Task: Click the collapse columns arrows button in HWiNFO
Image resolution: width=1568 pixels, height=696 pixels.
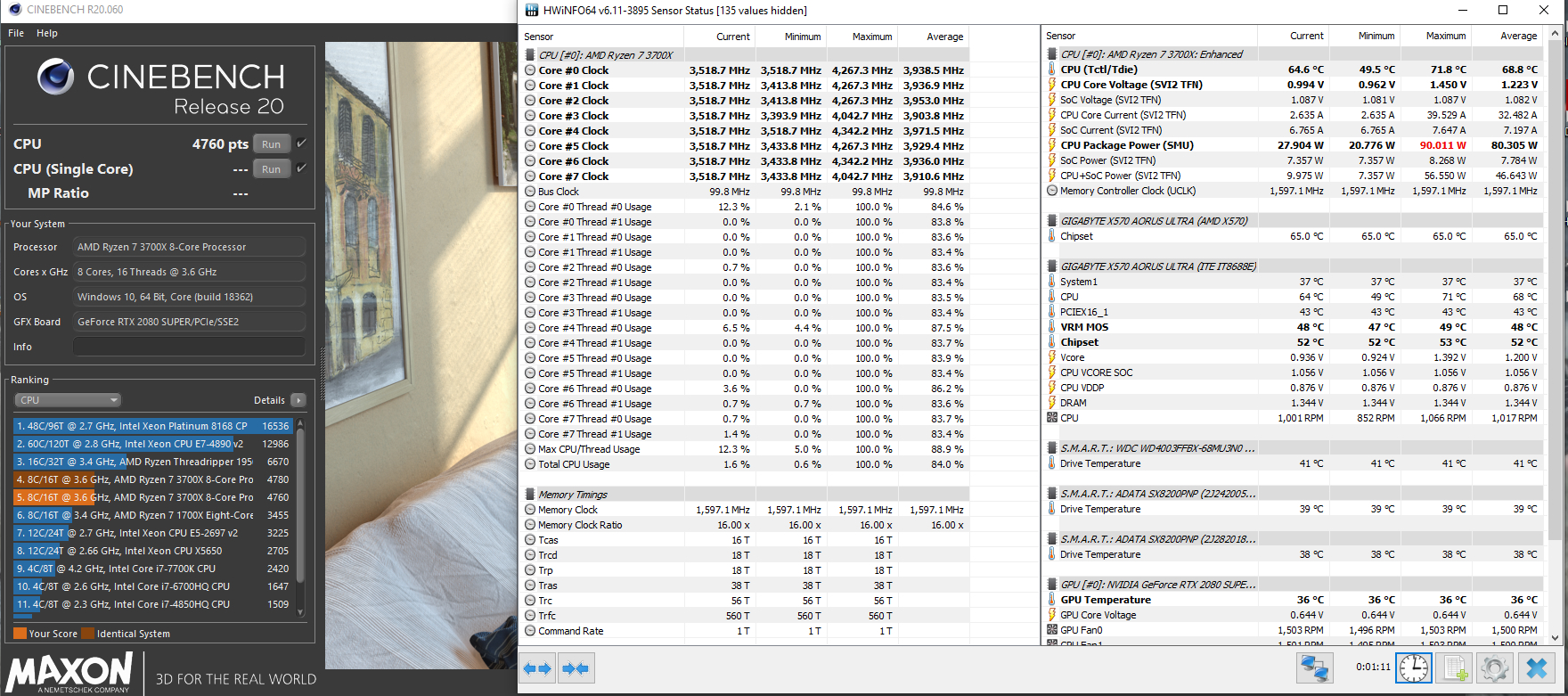Action: pos(576,668)
